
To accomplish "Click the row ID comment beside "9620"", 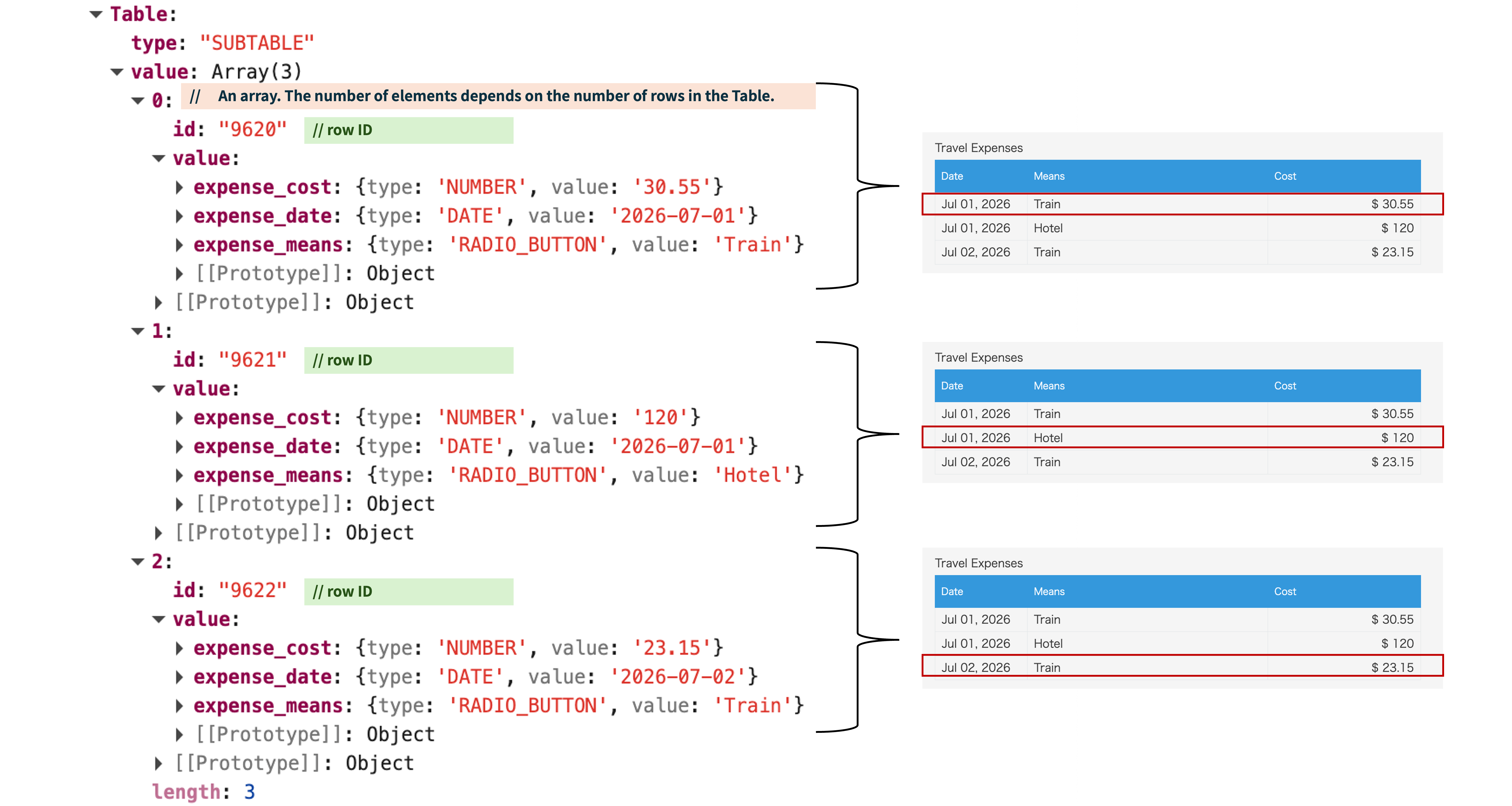I will tap(409, 130).
